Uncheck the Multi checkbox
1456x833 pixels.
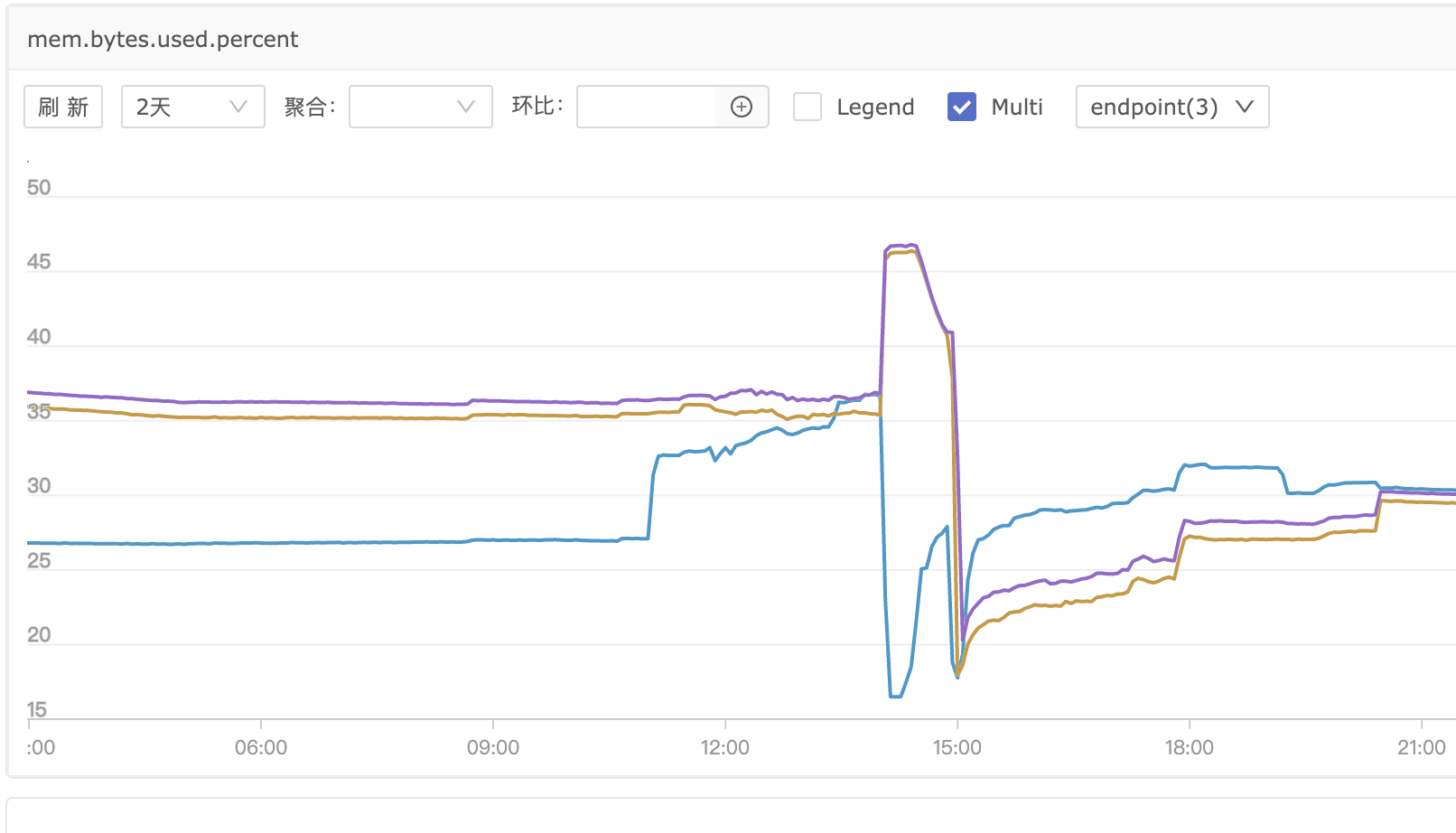(x=962, y=108)
